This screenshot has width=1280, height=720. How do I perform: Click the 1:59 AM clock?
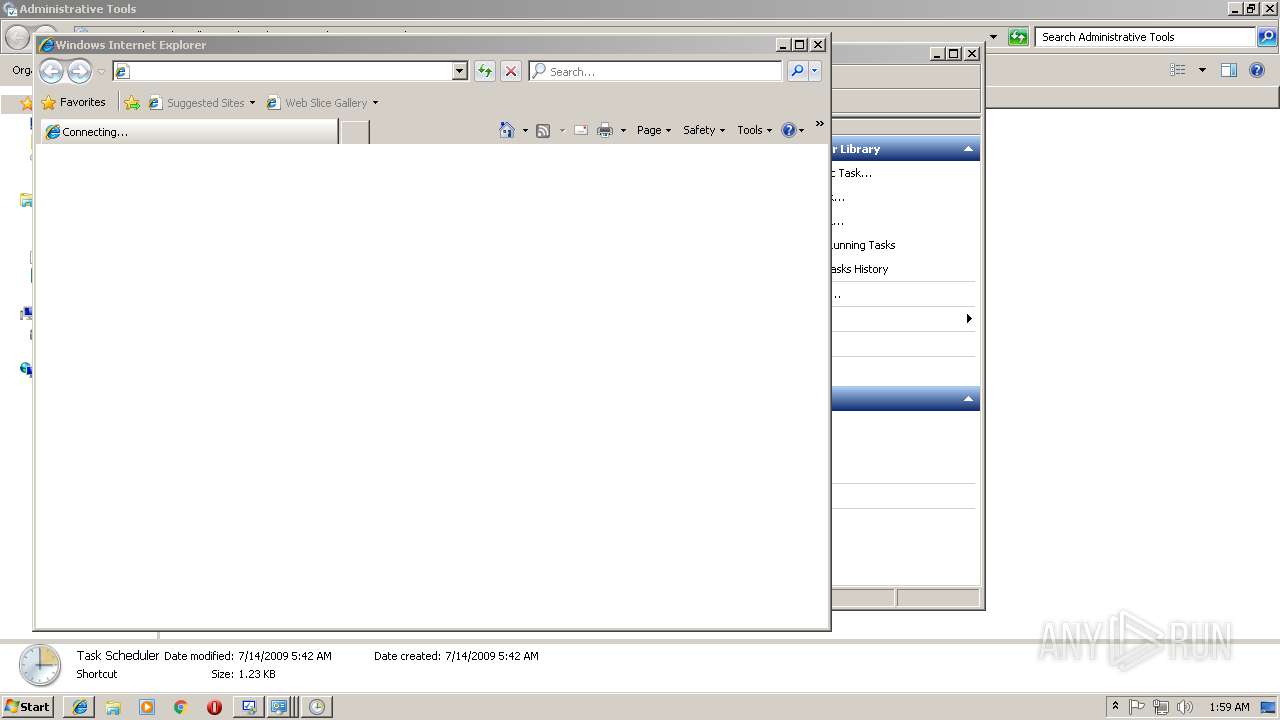pos(1229,706)
